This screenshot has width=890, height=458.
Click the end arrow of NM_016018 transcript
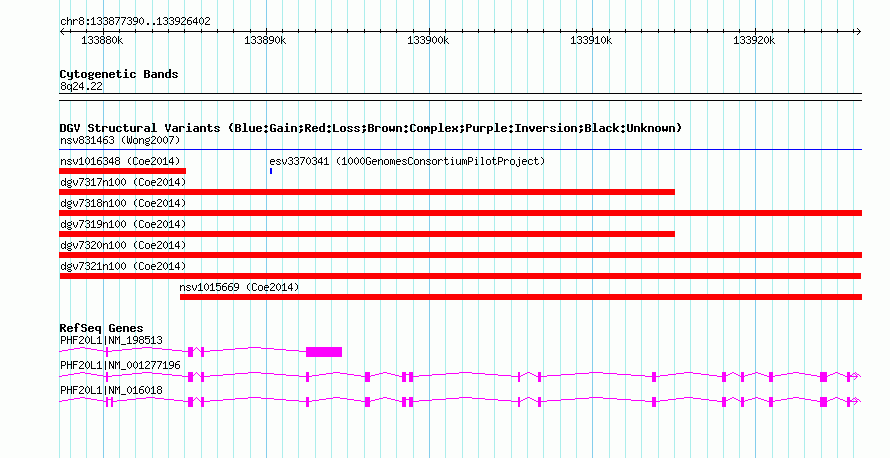tap(857, 401)
